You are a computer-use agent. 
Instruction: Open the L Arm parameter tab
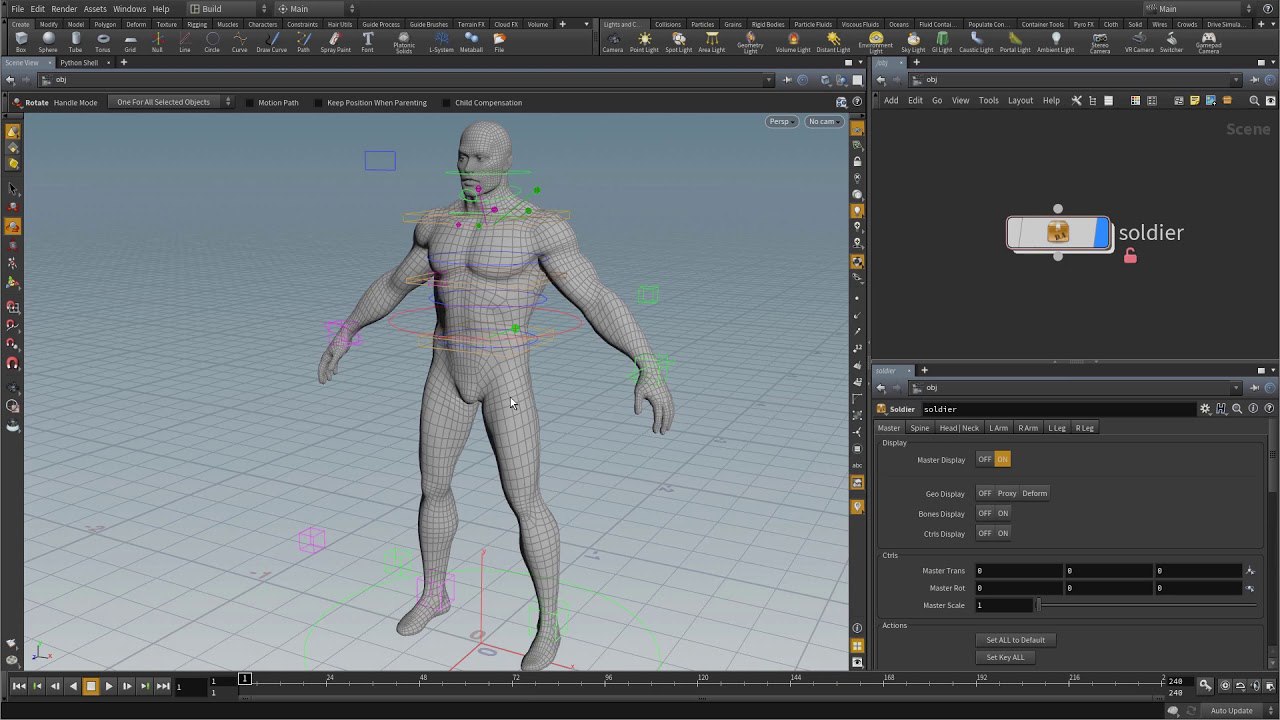tap(998, 428)
